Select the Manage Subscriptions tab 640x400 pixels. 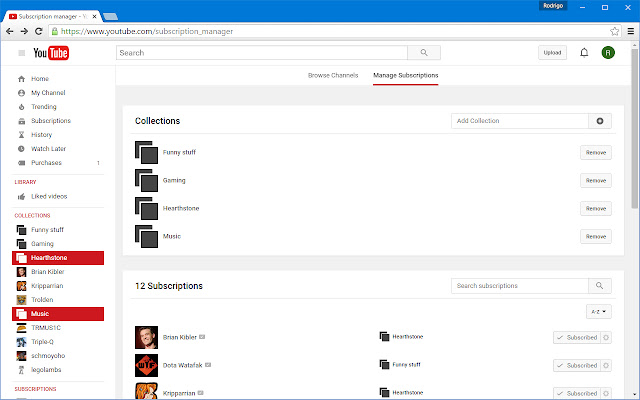click(406, 76)
